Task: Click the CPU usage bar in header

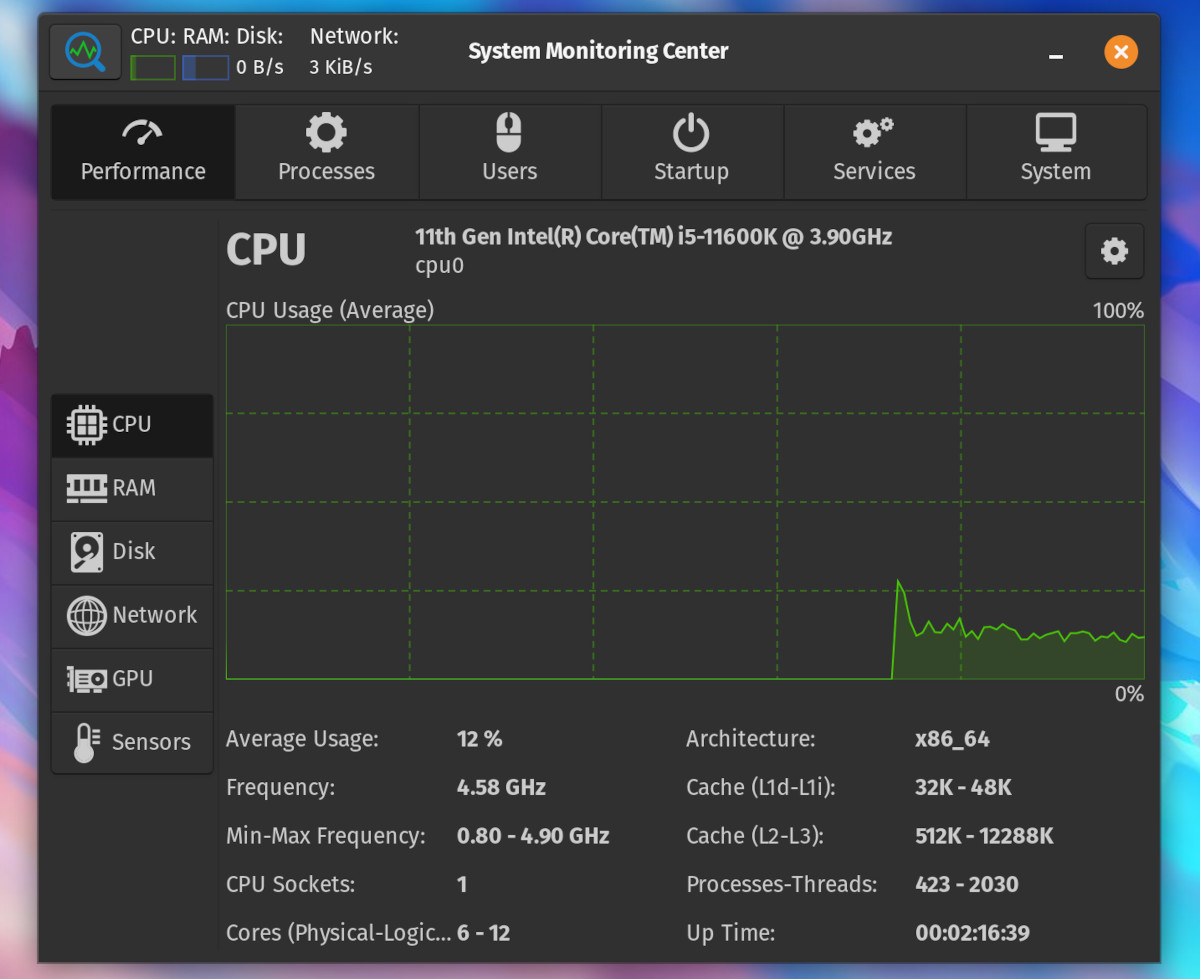Action: (153, 68)
